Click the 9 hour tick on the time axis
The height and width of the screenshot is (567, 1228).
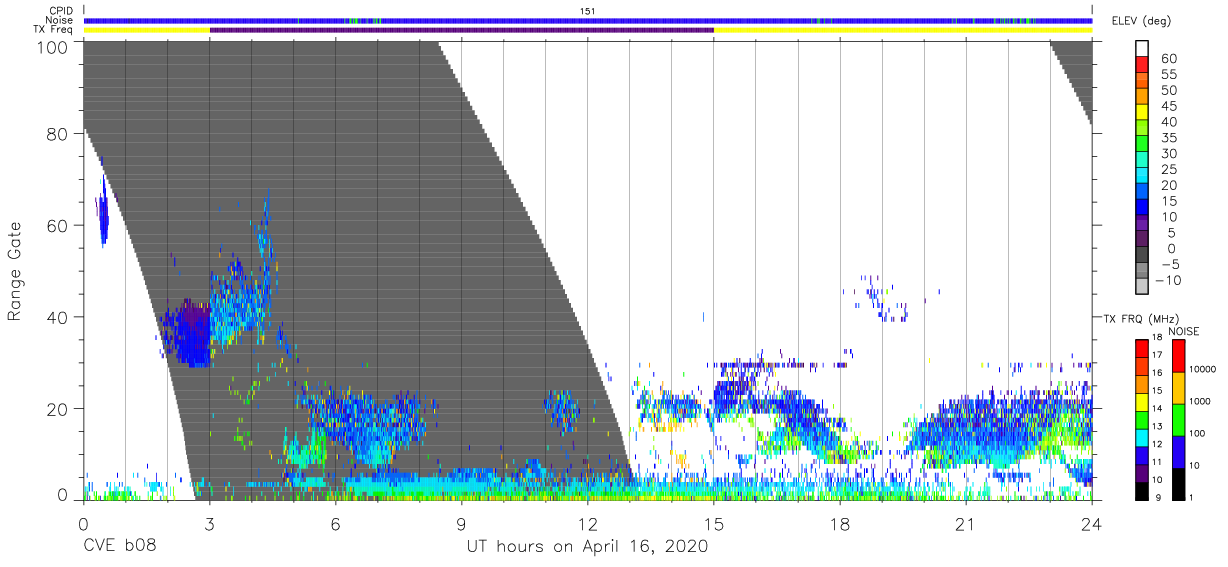(461, 524)
